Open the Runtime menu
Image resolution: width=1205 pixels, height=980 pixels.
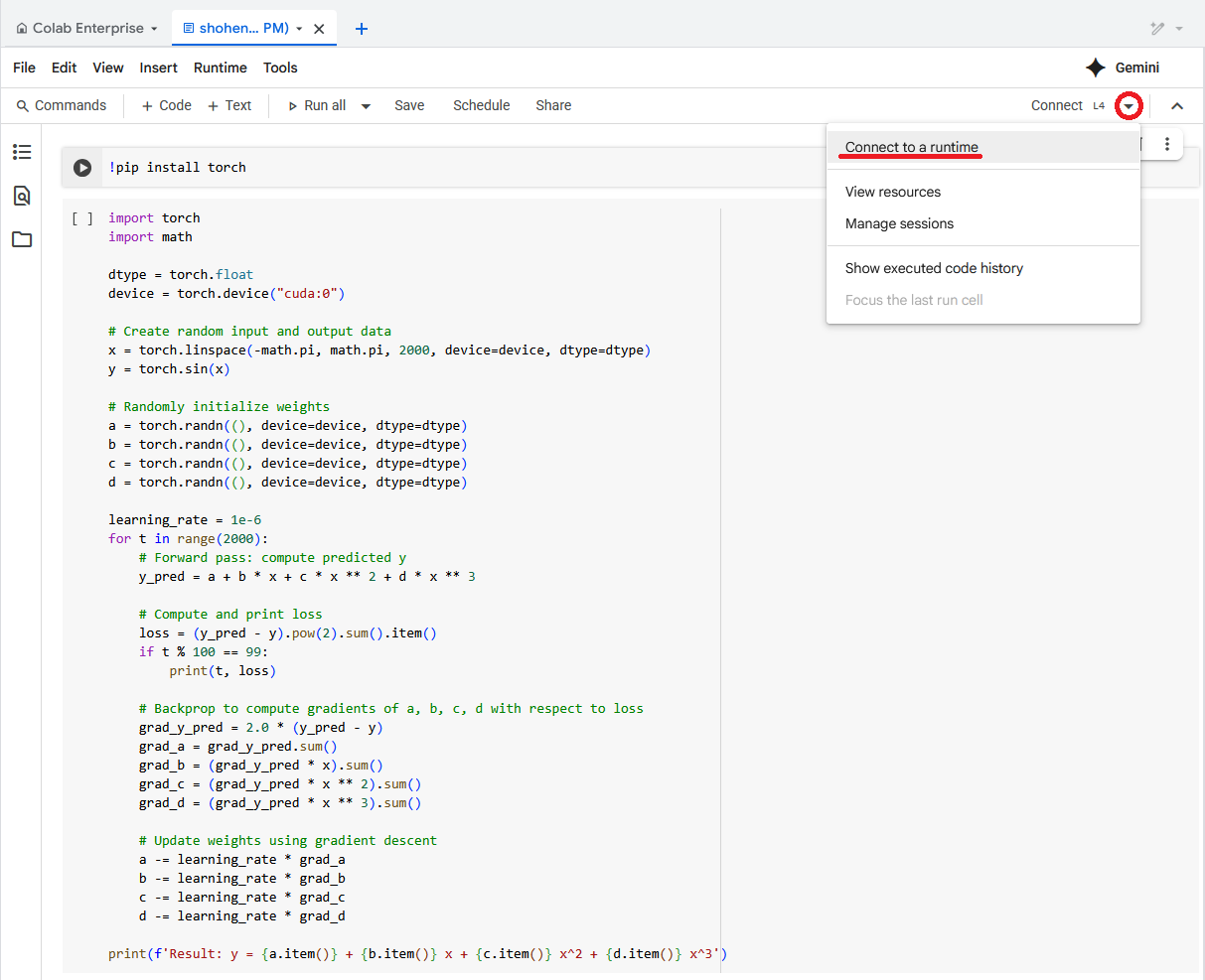pos(220,68)
